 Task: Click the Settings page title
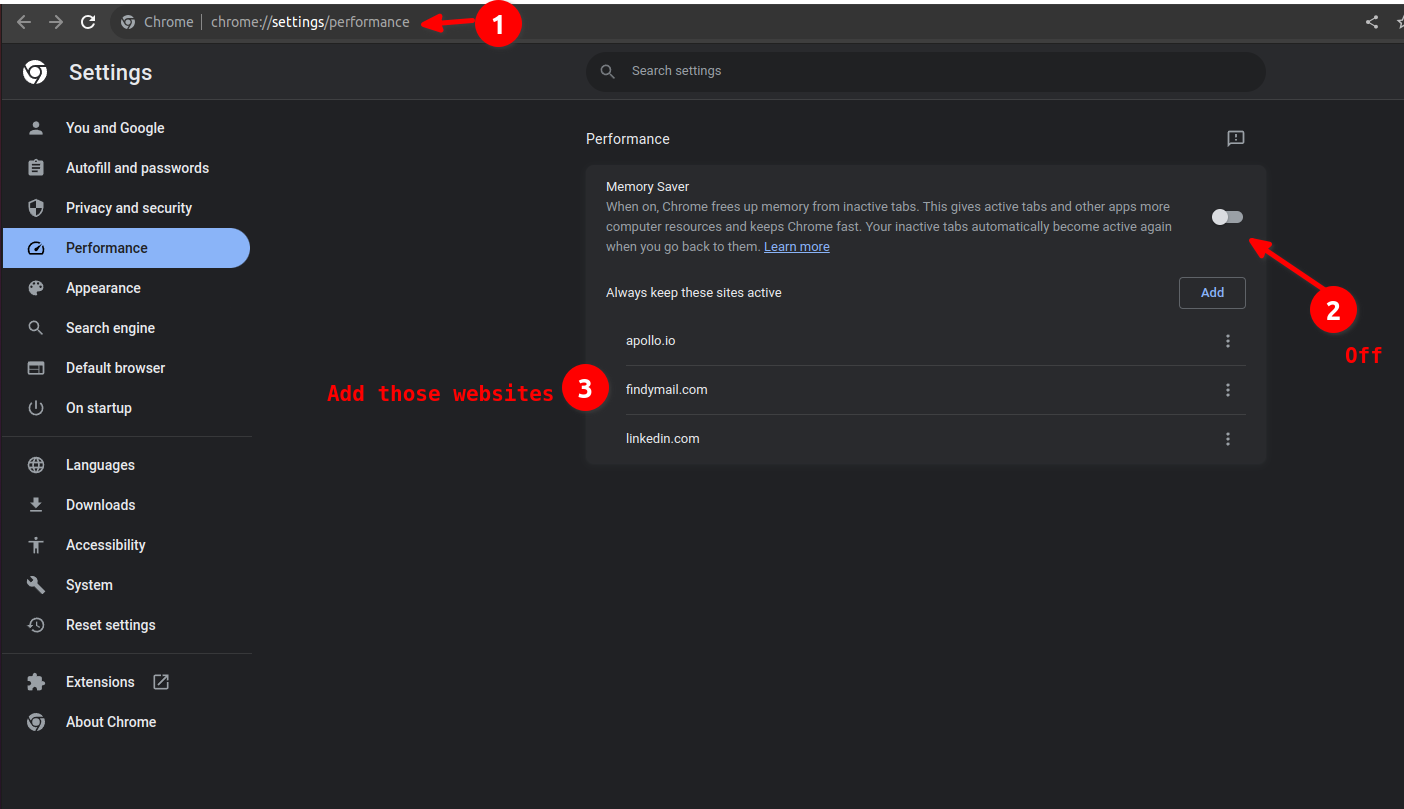click(111, 72)
